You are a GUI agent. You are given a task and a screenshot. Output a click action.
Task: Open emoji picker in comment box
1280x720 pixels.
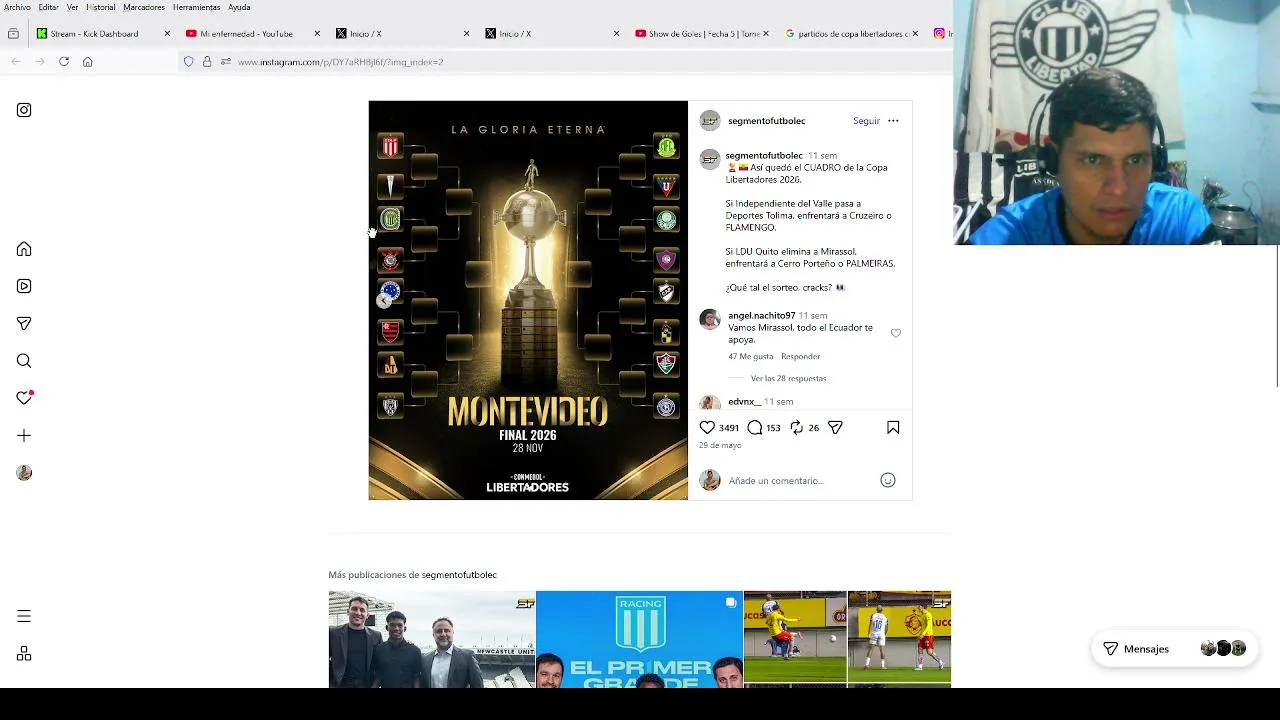point(887,480)
